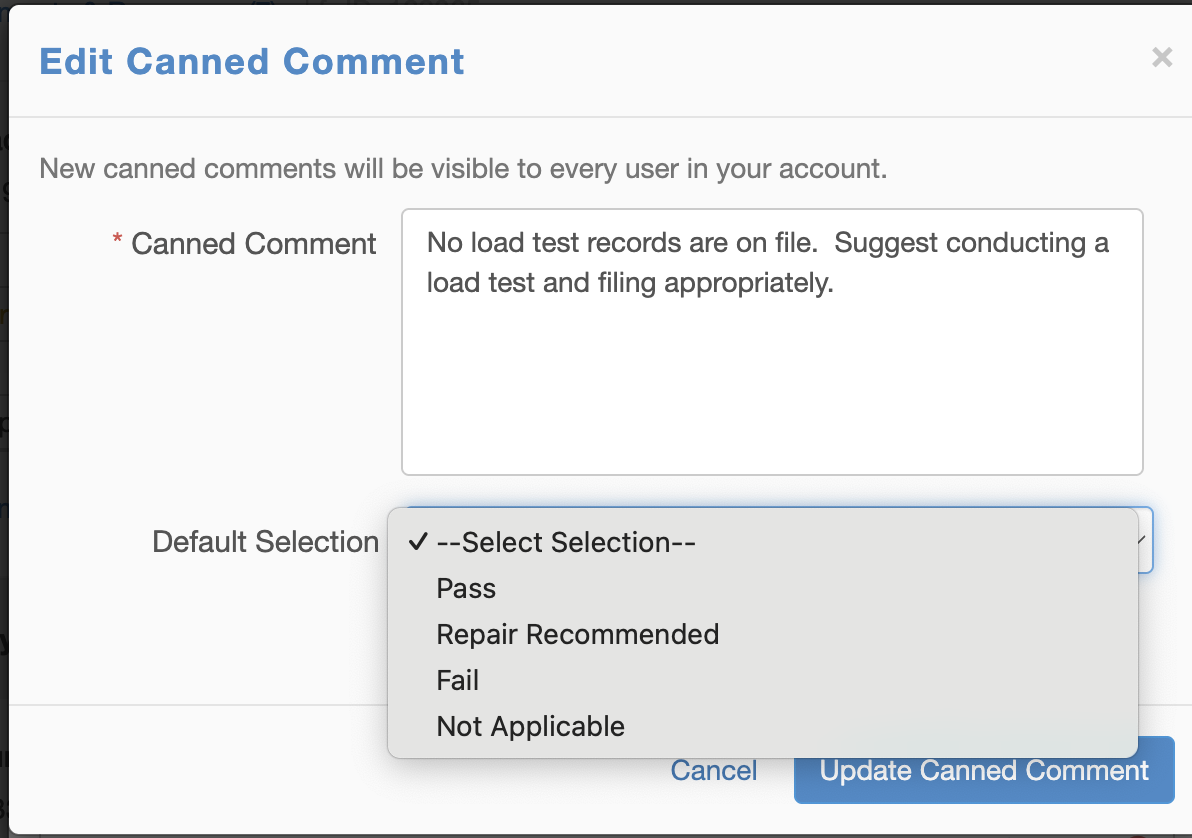Click the Cancel link

tap(713, 770)
